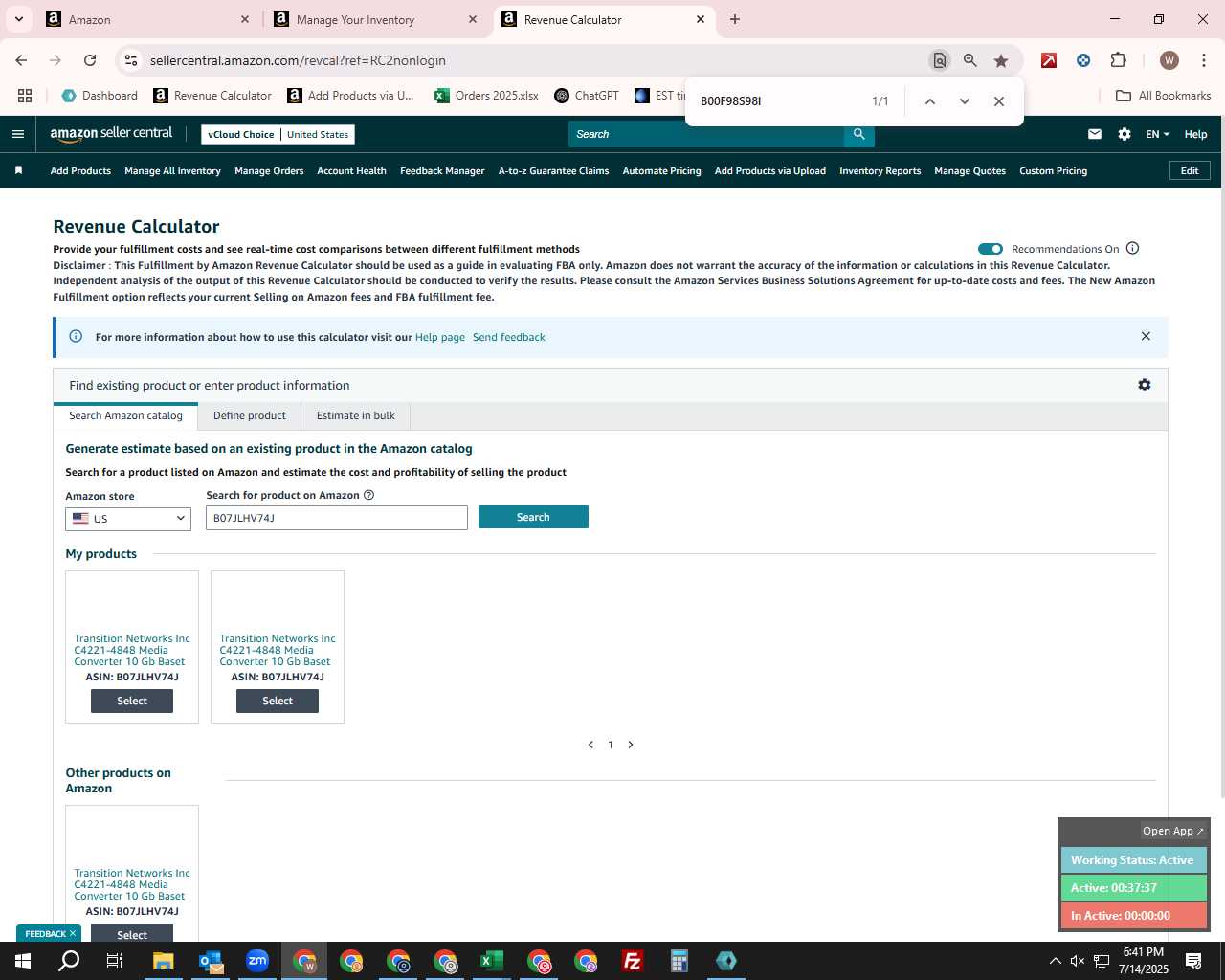Screen dimensions: 1225x980
Task: Click Open App in tracker widget
Action: pos(1173,831)
